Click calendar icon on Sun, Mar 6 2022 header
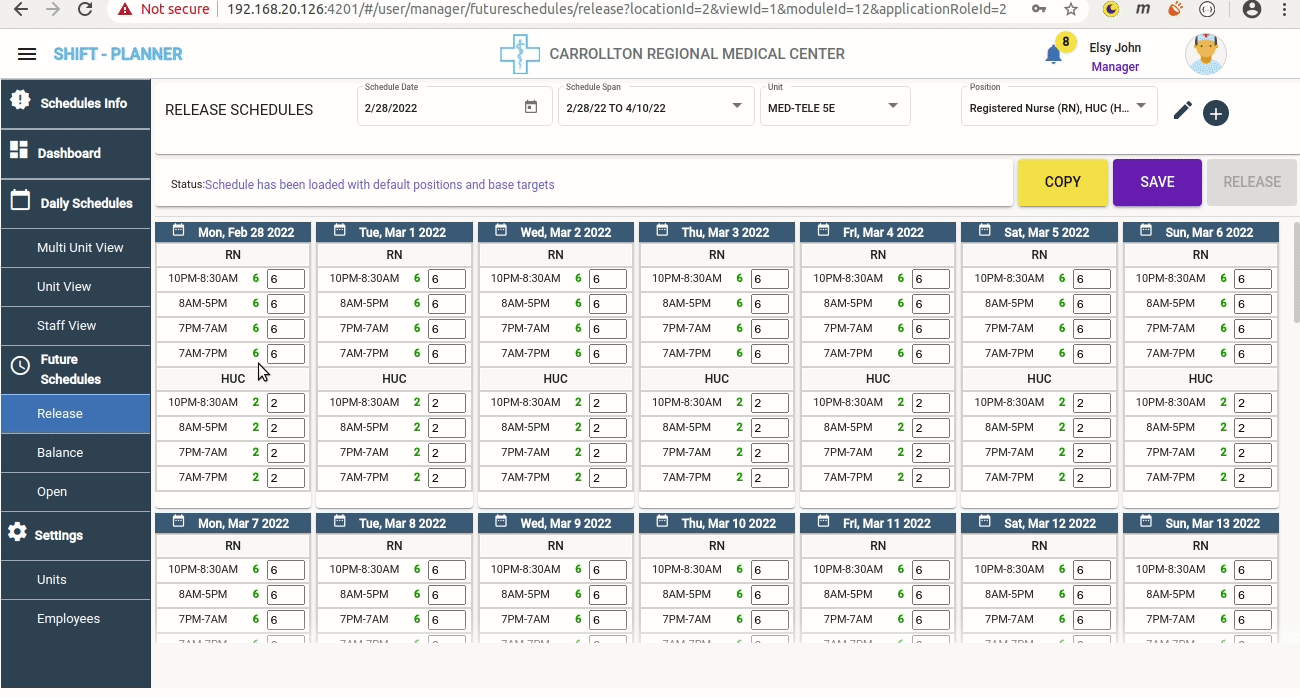 tap(1146, 231)
